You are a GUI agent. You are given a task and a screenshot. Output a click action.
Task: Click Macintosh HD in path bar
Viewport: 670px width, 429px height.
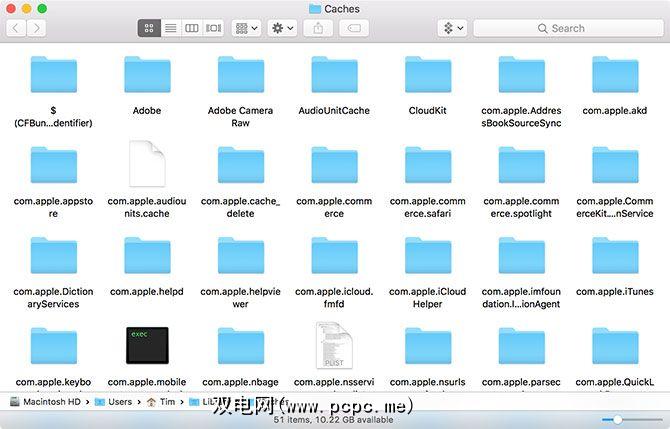[x=45, y=402]
